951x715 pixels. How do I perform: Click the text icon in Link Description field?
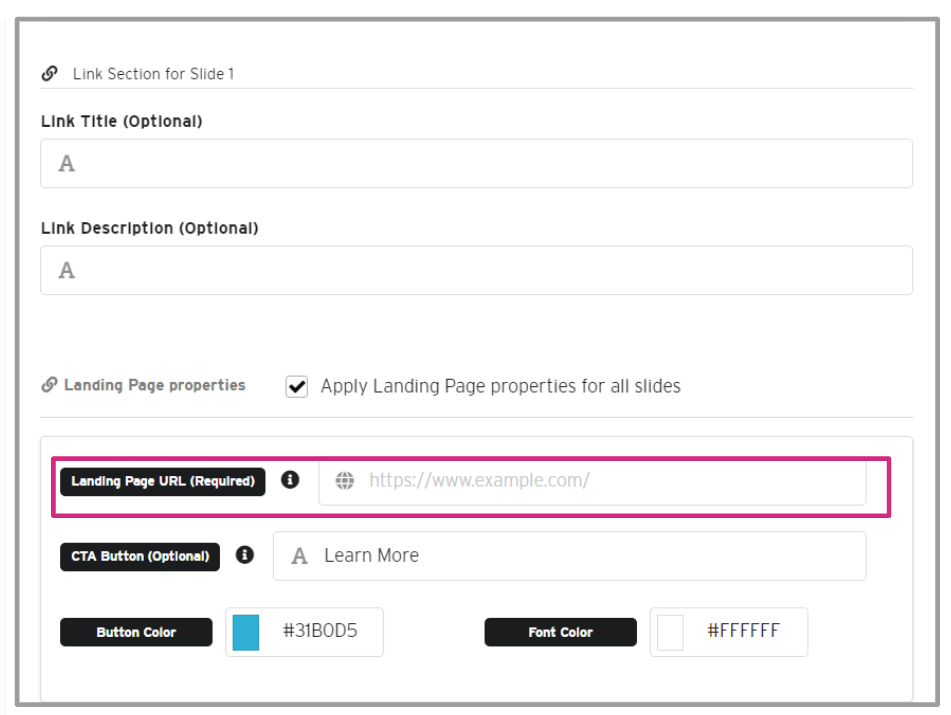click(x=67, y=271)
